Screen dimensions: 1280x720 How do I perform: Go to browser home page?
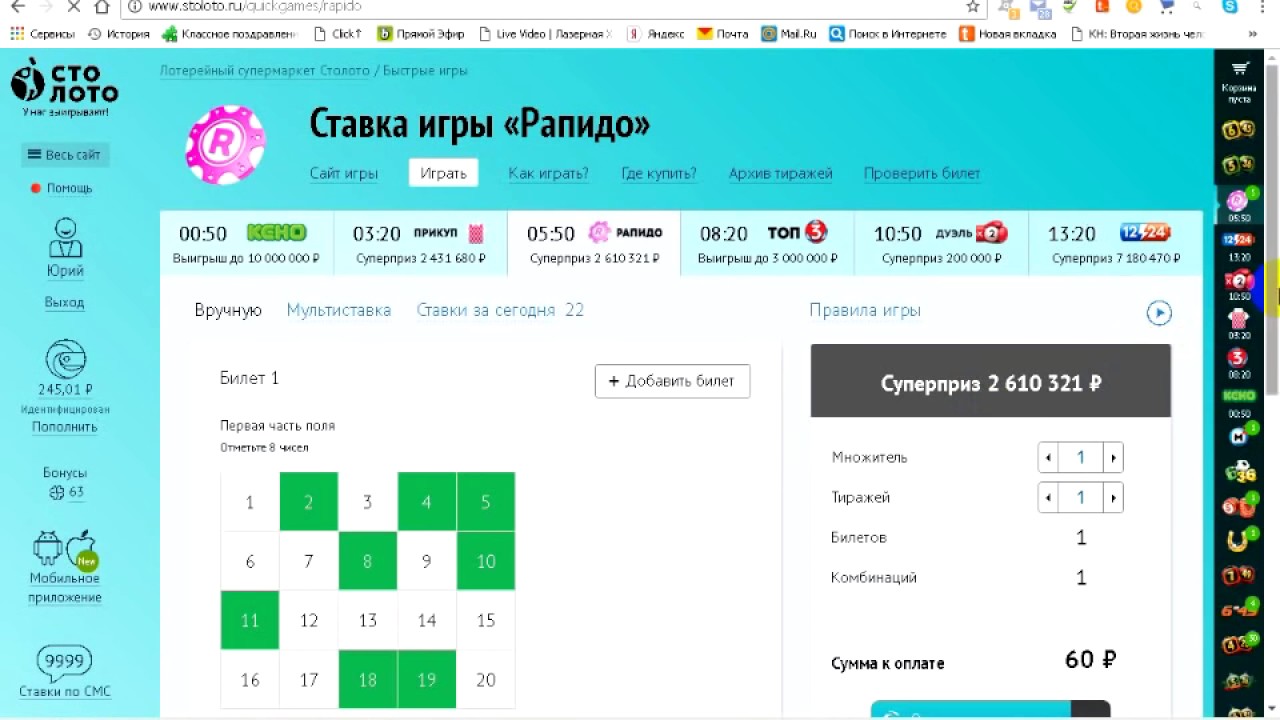click(102, 6)
